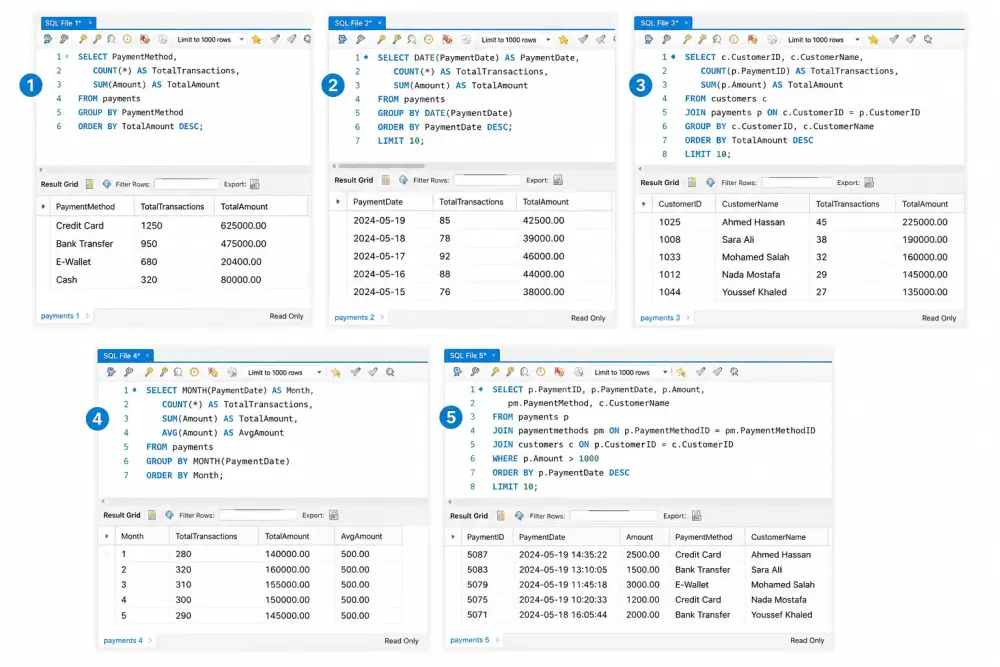Click the find magnifier icon at SQL File 4 toolbar end
The height and width of the screenshot is (667, 1000).
pyautogui.click(x=390, y=372)
